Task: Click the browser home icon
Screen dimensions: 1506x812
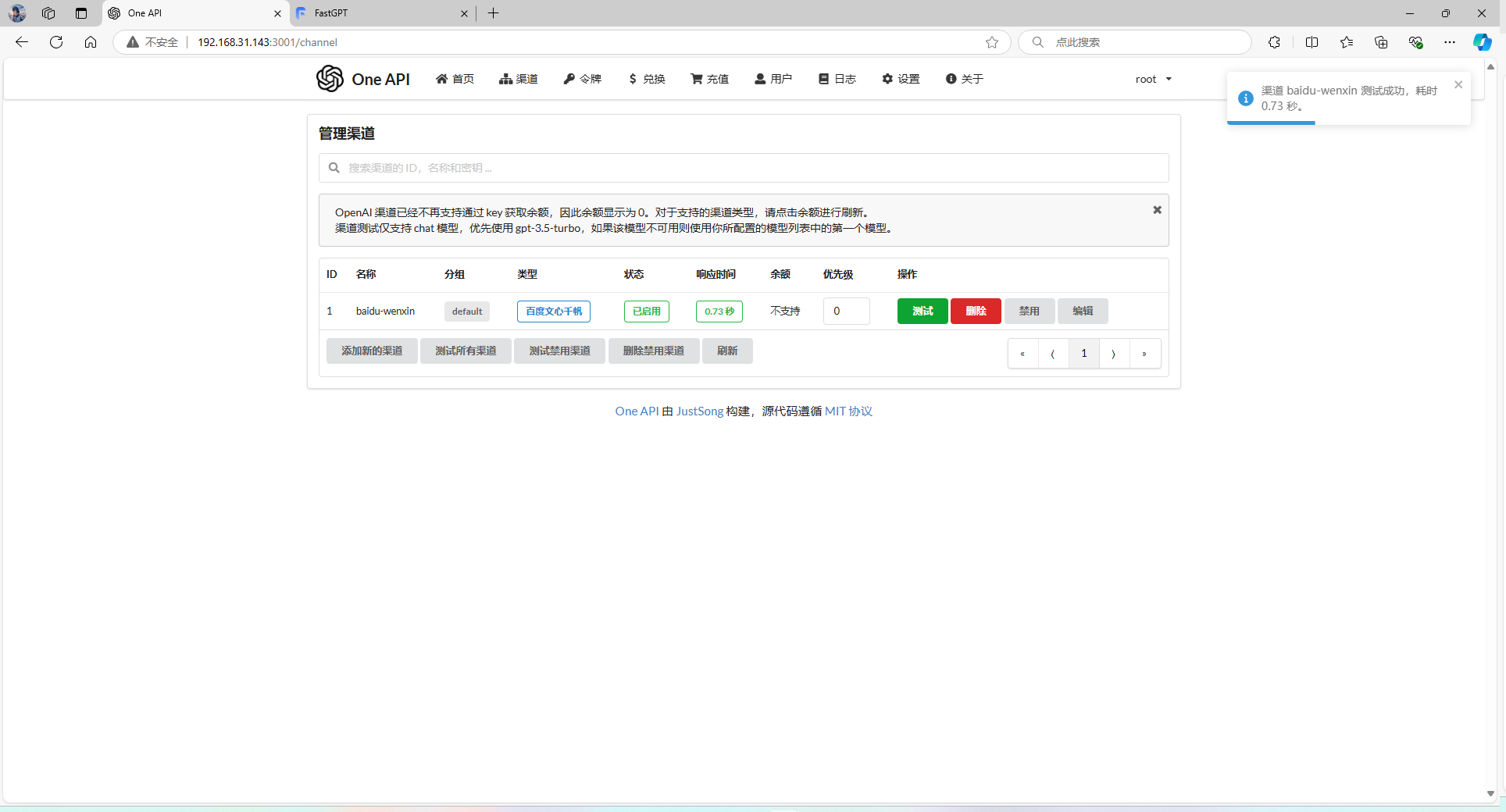Action: point(91,42)
